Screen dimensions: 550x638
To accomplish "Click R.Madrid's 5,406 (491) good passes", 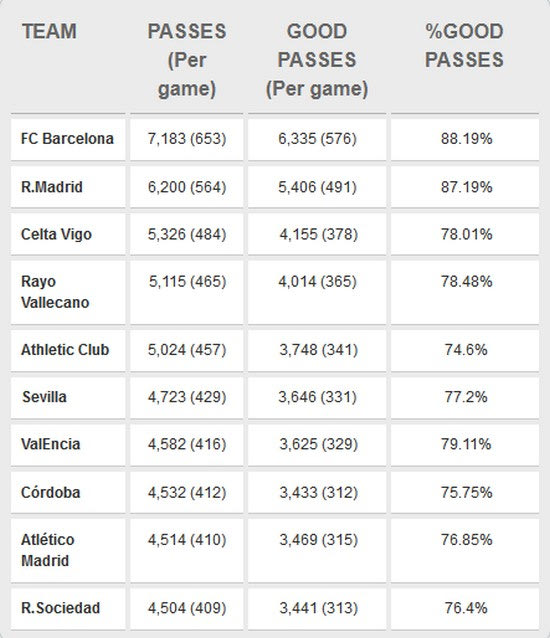I will [x=317, y=187].
